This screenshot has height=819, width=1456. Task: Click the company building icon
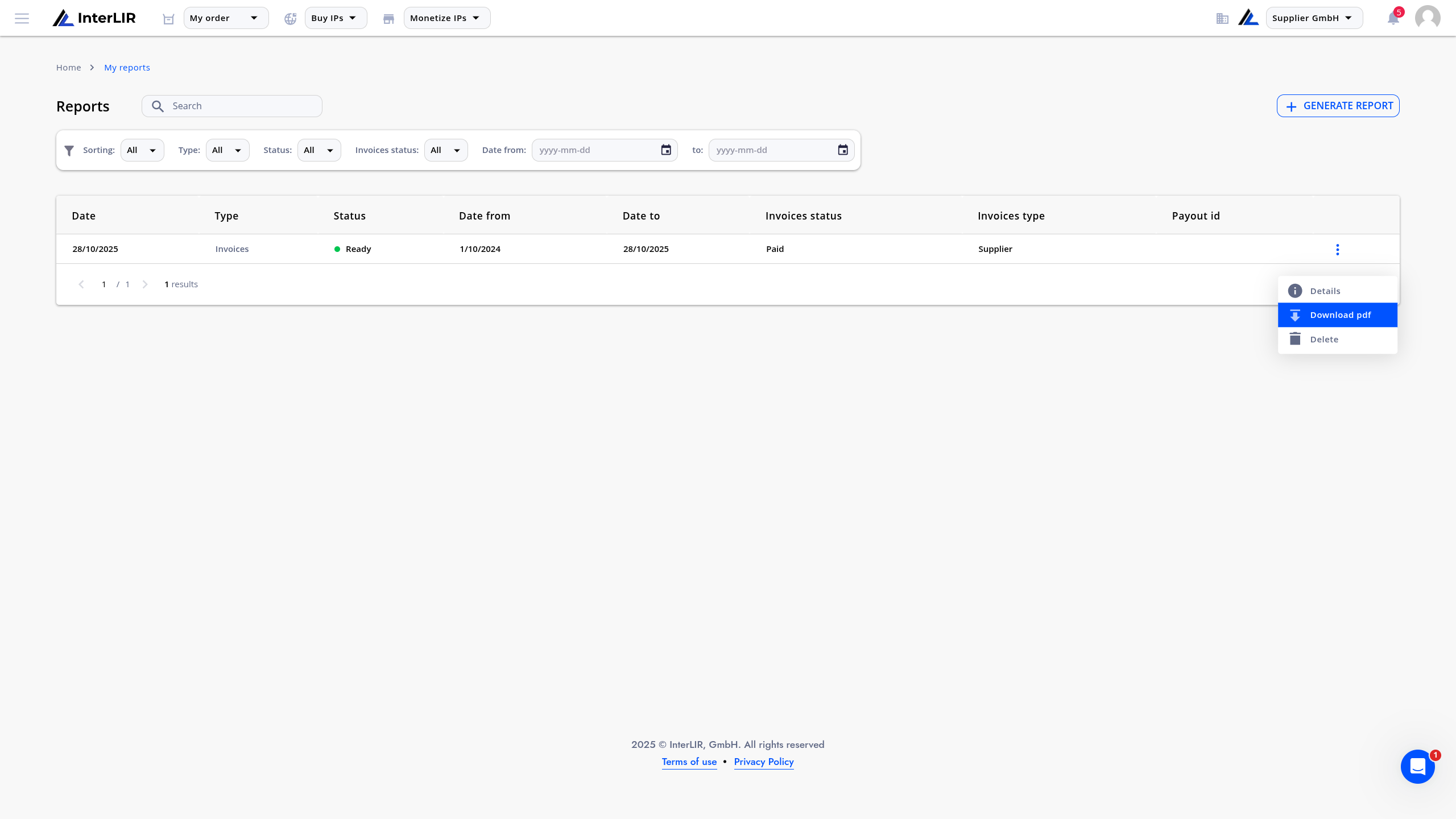1222,19
